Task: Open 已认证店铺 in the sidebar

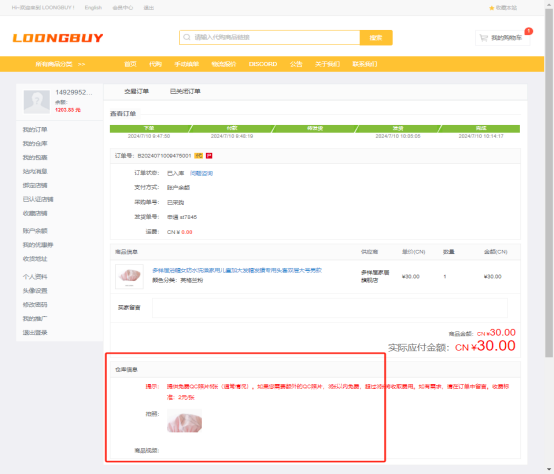Action: tap(38, 200)
